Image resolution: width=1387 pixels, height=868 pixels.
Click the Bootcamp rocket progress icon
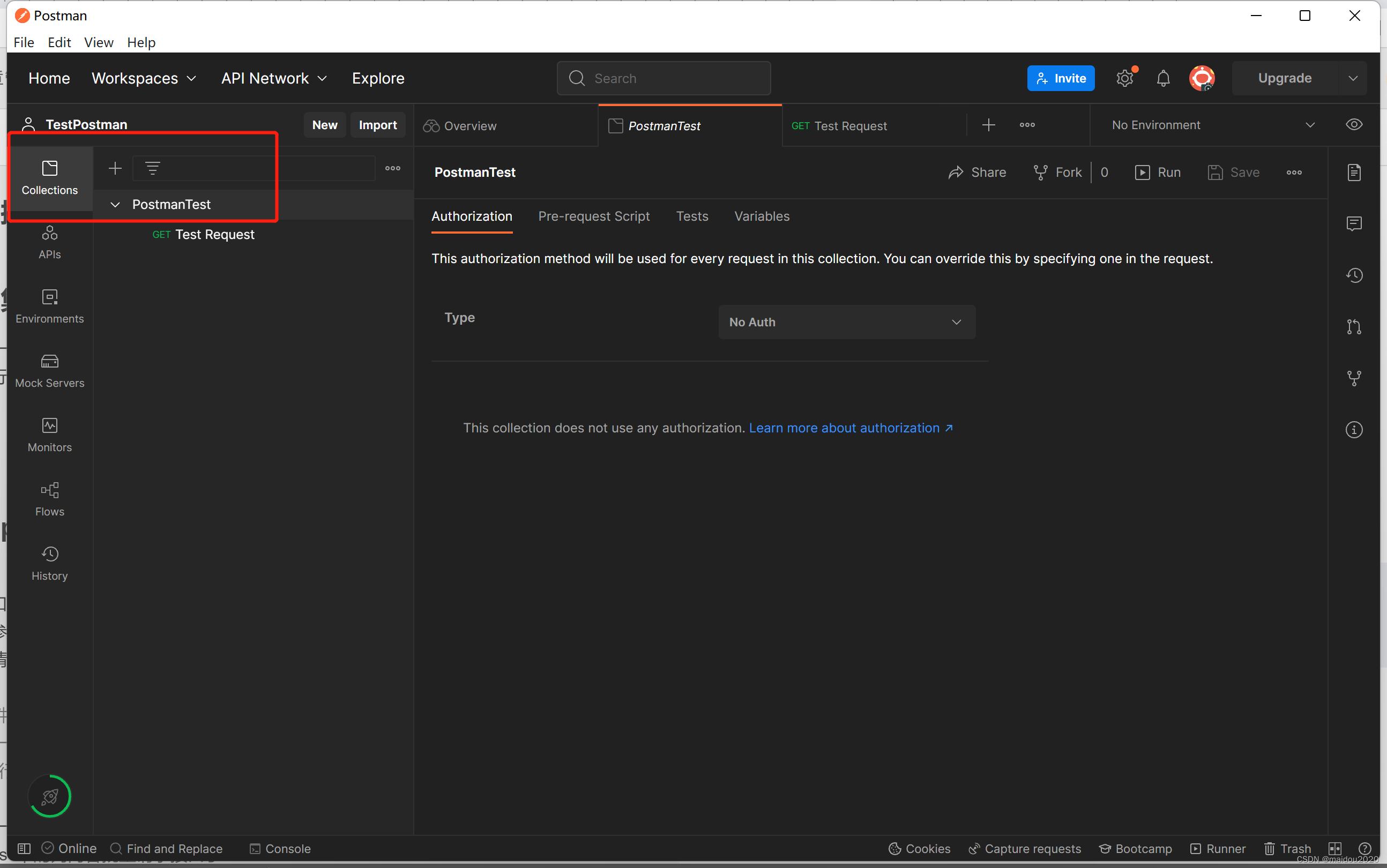click(49, 796)
